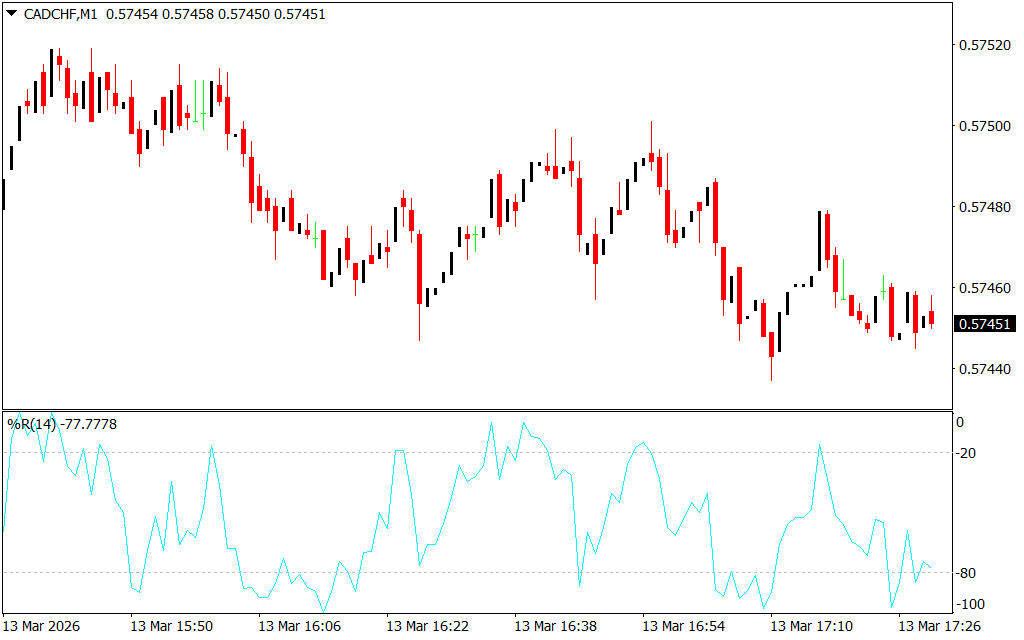The image size is (1024, 640).
Task: Click the dropdown triangle beside CADCHF,M1
Action: coord(11,14)
